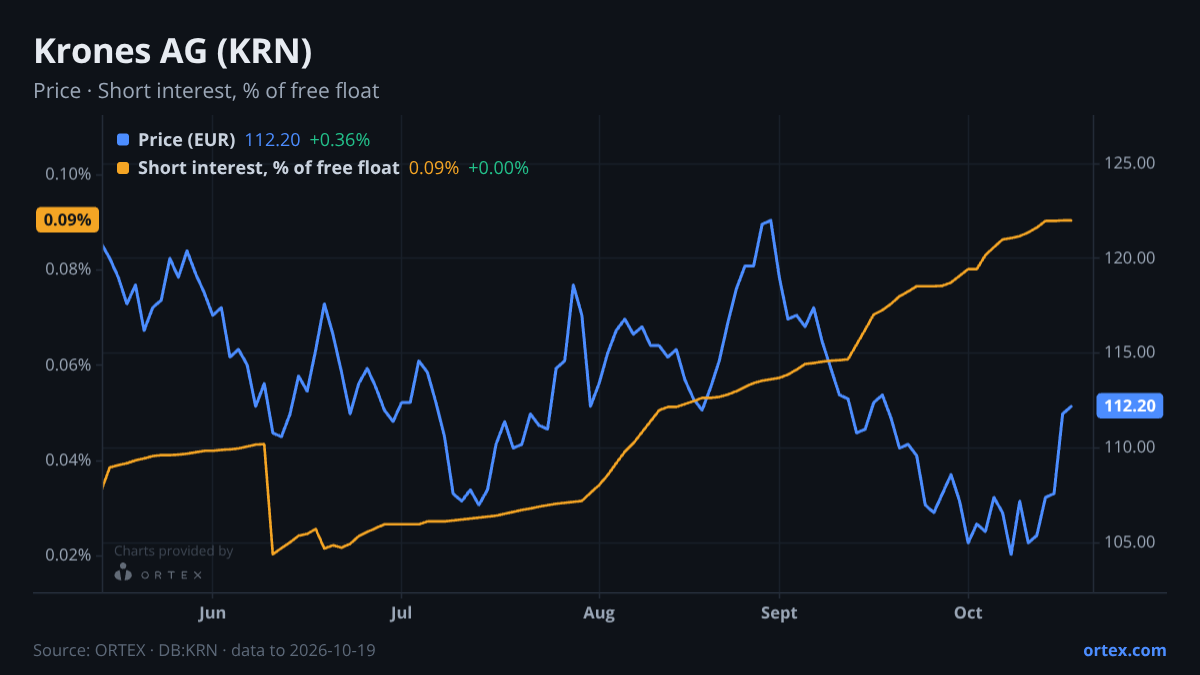Click the 110.00 right axis label
The width and height of the screenshot is (1200, 675).
pyautogui.click(x=1130, y=447)
